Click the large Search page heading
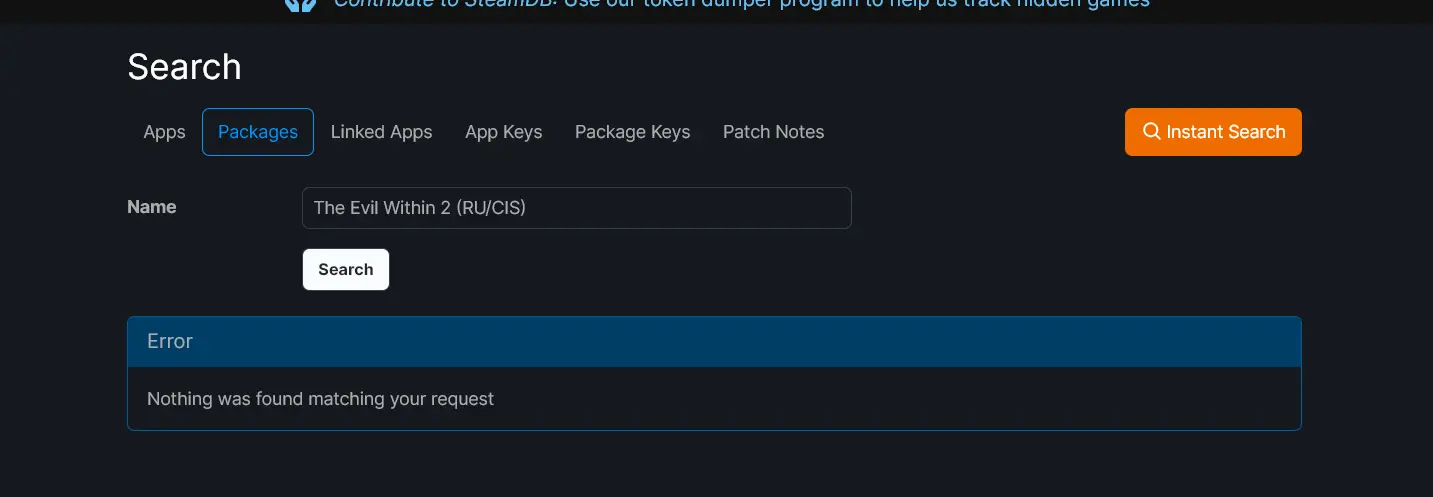 (x=184, y=67)
